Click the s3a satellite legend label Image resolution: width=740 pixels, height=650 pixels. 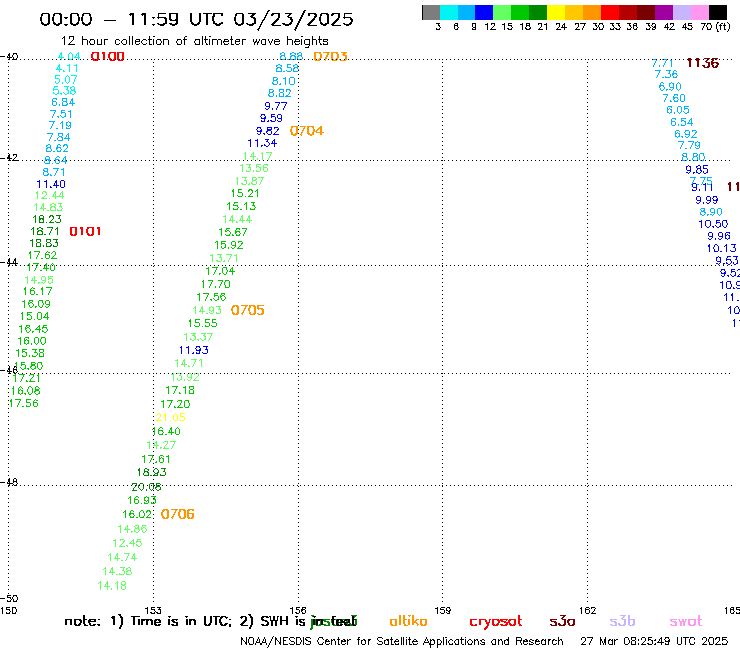[x=563, y=622]
